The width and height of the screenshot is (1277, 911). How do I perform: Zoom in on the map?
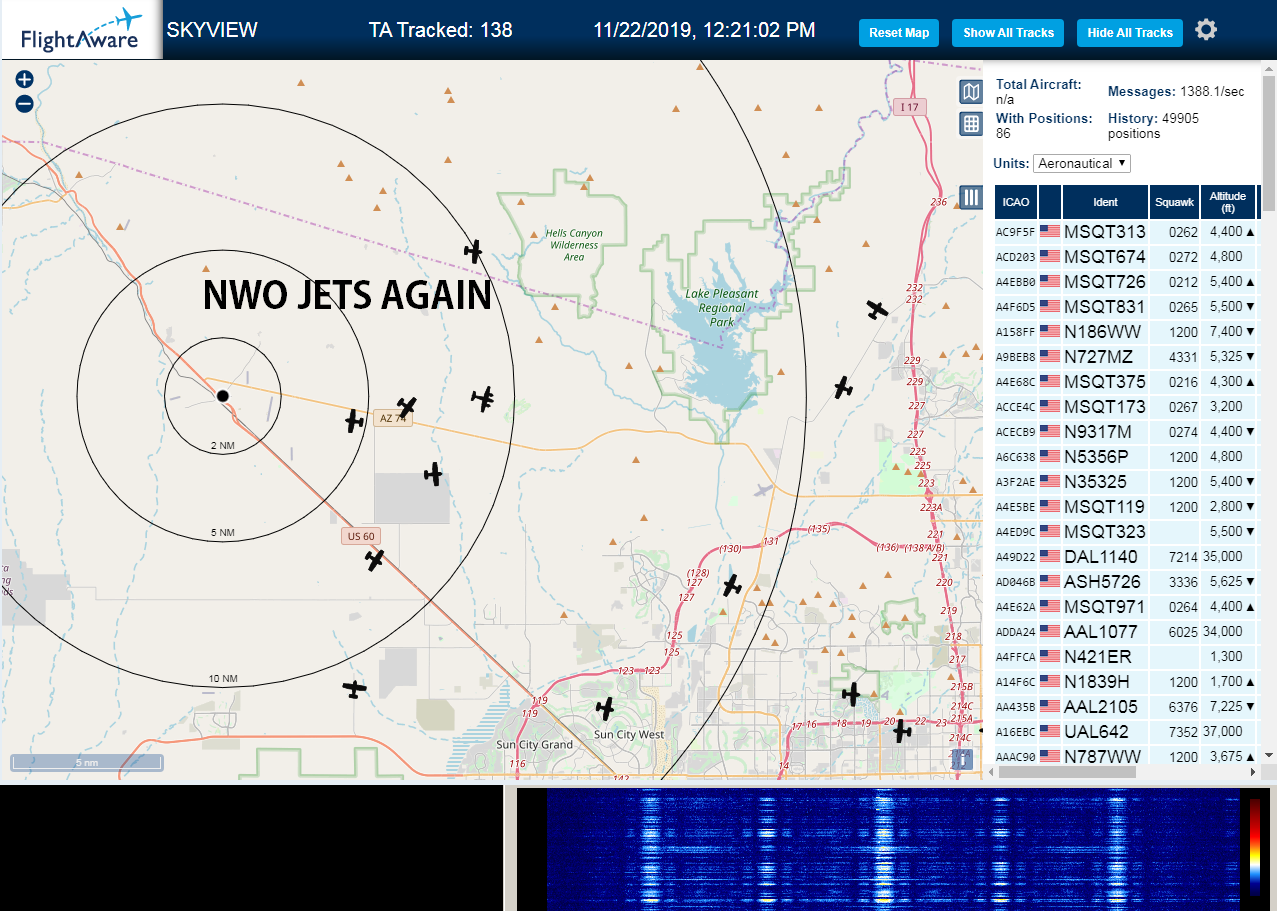coord(25,80)
